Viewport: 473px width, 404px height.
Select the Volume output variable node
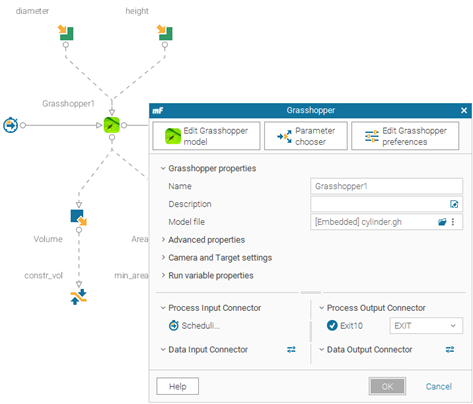point(79,217)
